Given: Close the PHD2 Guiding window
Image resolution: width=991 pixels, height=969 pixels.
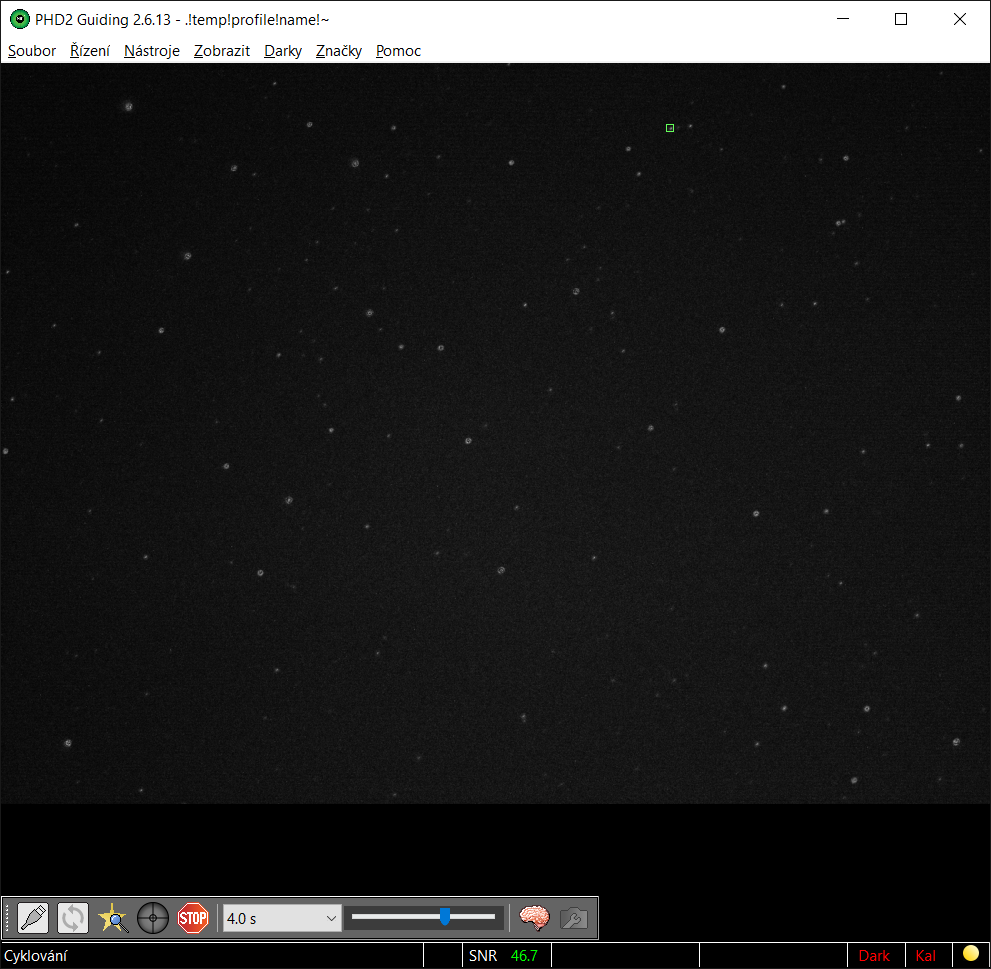Looking at the screenshot, I should click(x=959, y=19).
